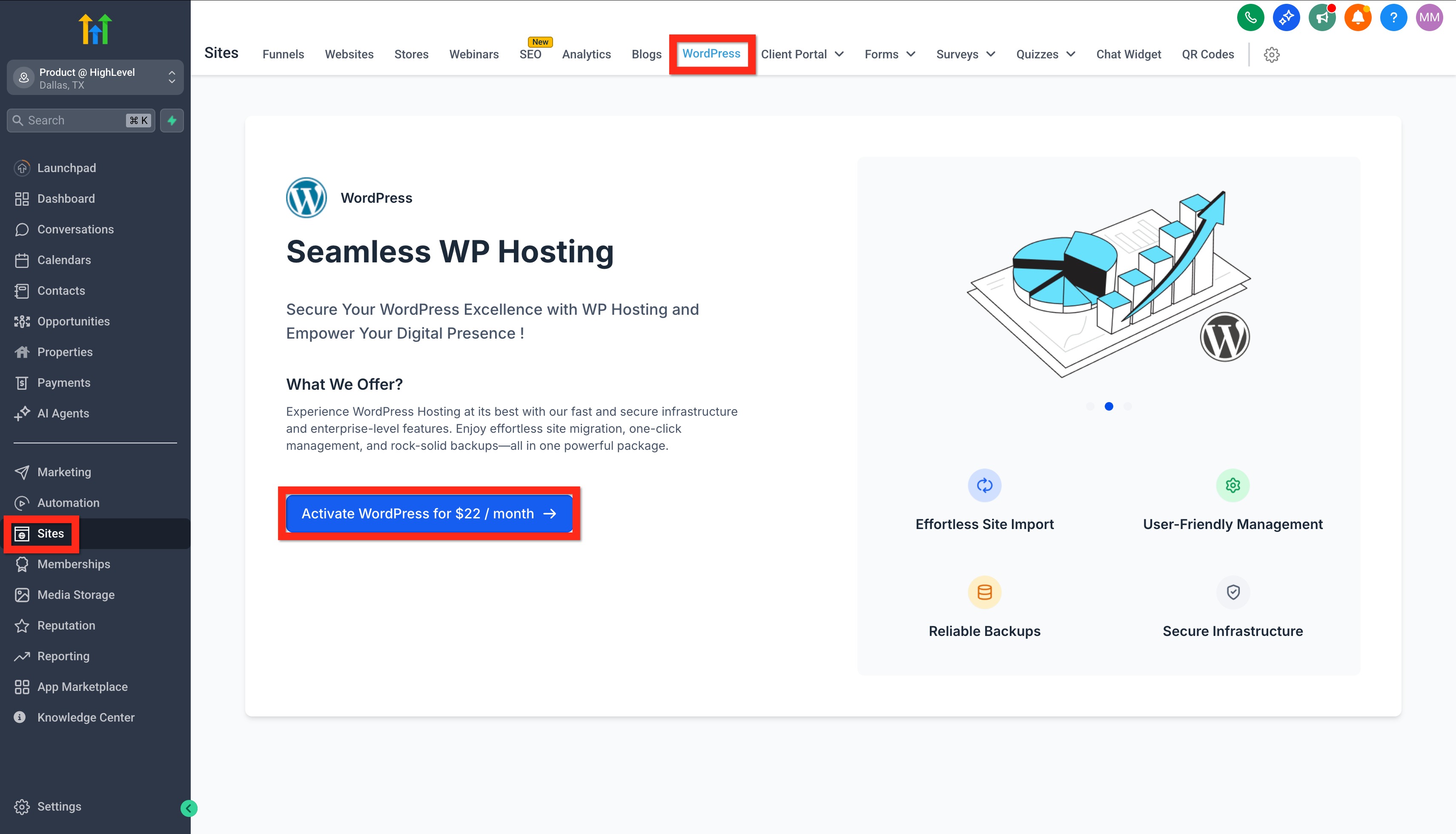
Task: Open Automation in the sidebar
Action: point(68,503)
